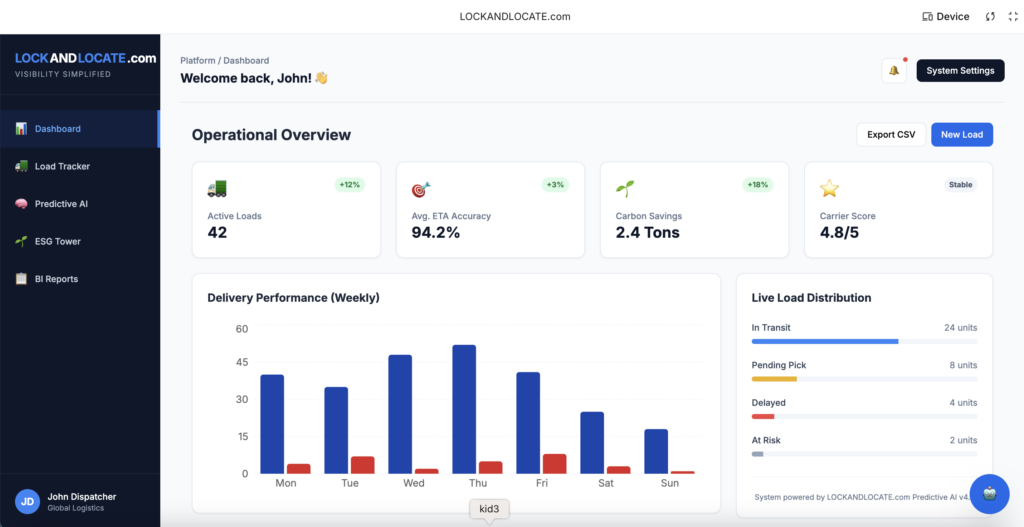Open BI Reports from sidebar
The height and width of the screenshot is (527, 1024).
[56, 279]
